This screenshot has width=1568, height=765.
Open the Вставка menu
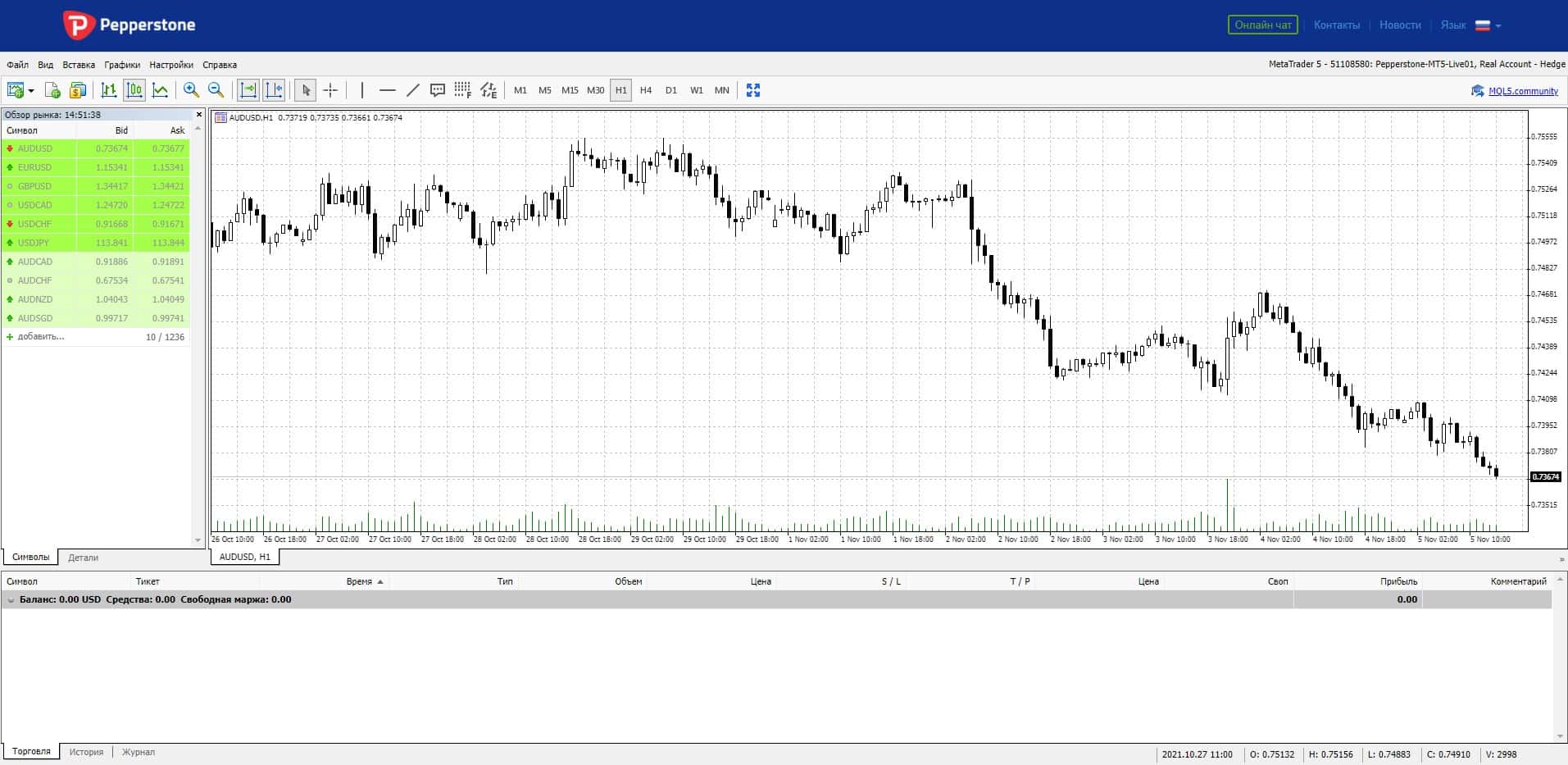point(79,65)
